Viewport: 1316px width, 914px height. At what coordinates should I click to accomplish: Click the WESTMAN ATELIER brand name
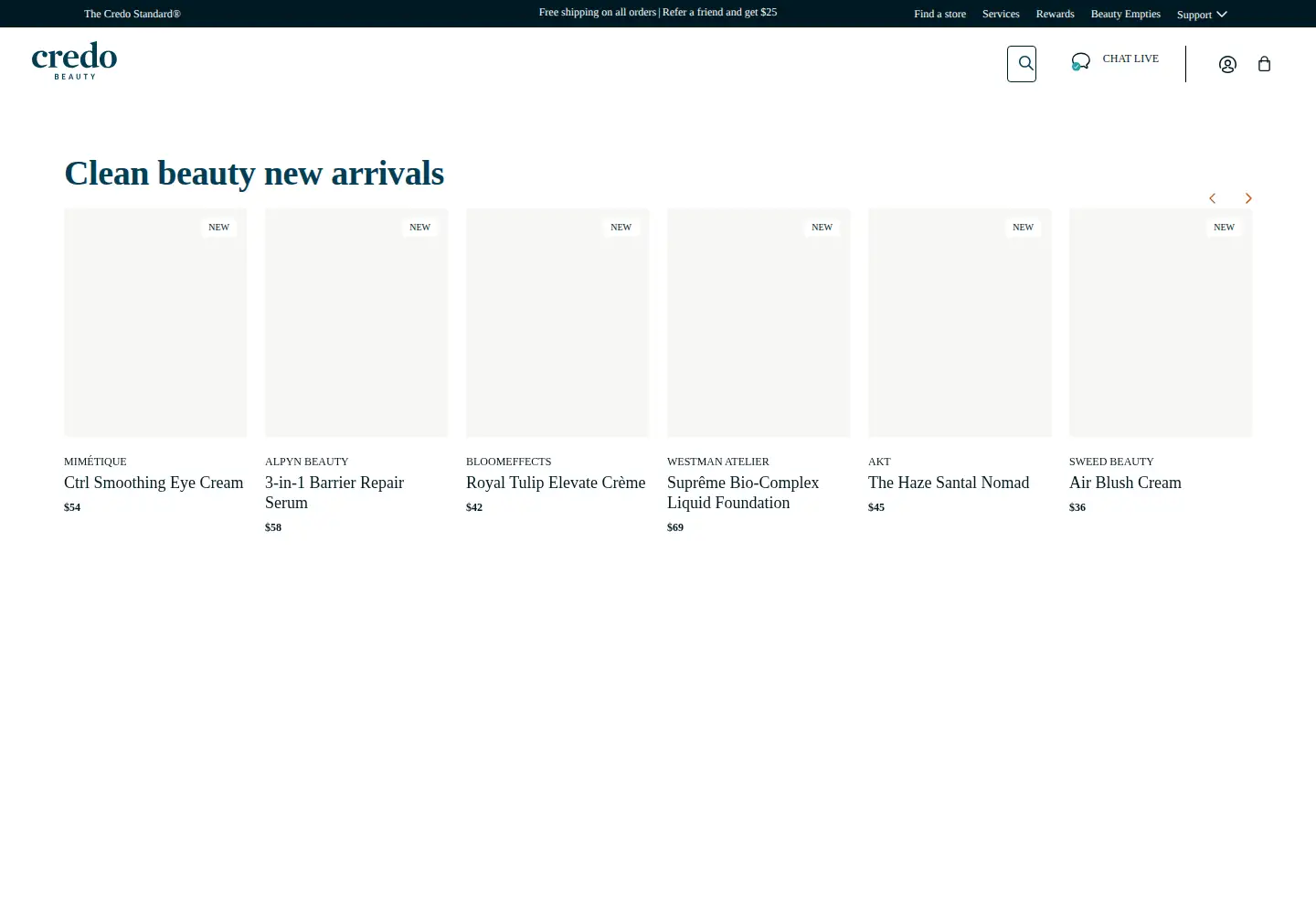click(717, 462)
